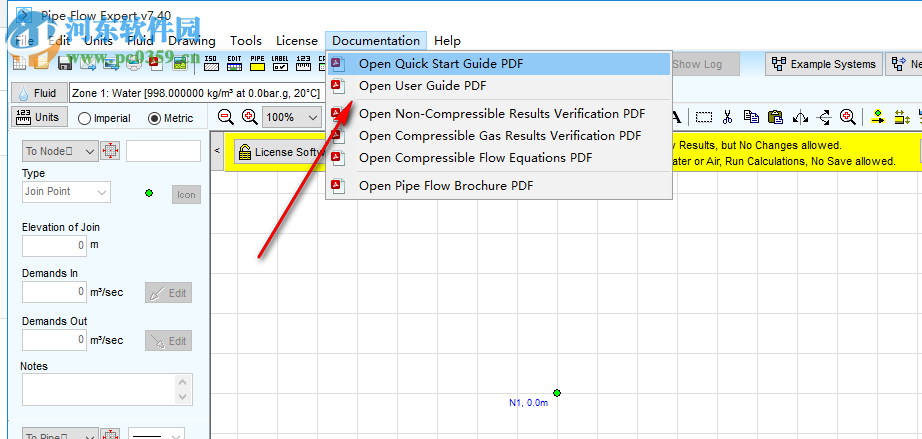
Task: Toggle the ISO isometric grid icon
Action: [x=212, y=63]
